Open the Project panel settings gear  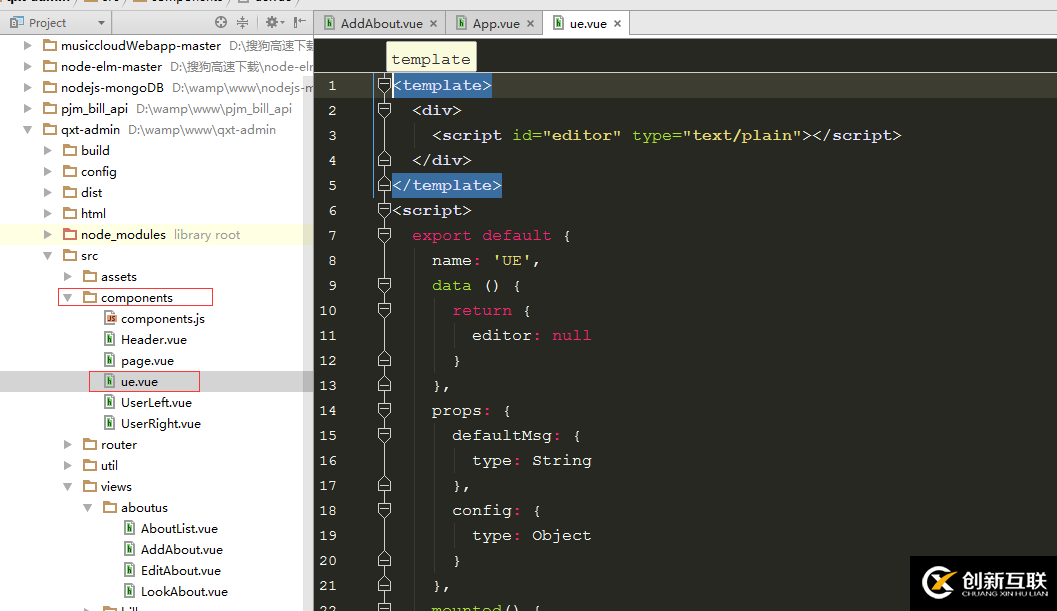coord(271,22)
